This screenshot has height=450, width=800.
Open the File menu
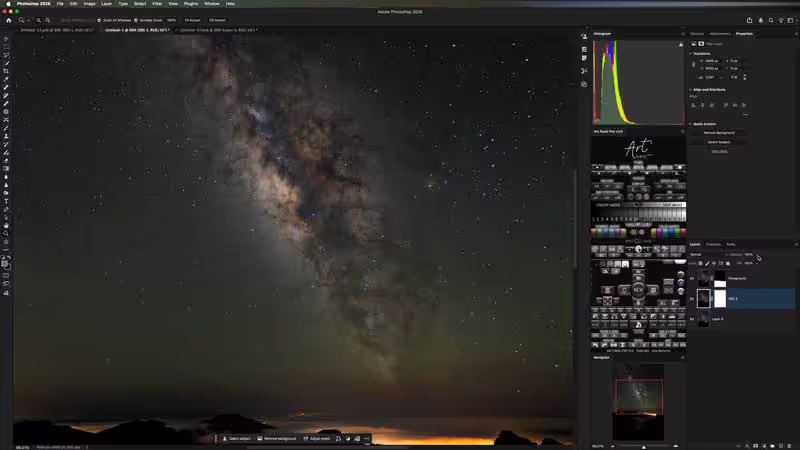pyautogui.click(x=60, y=4)
